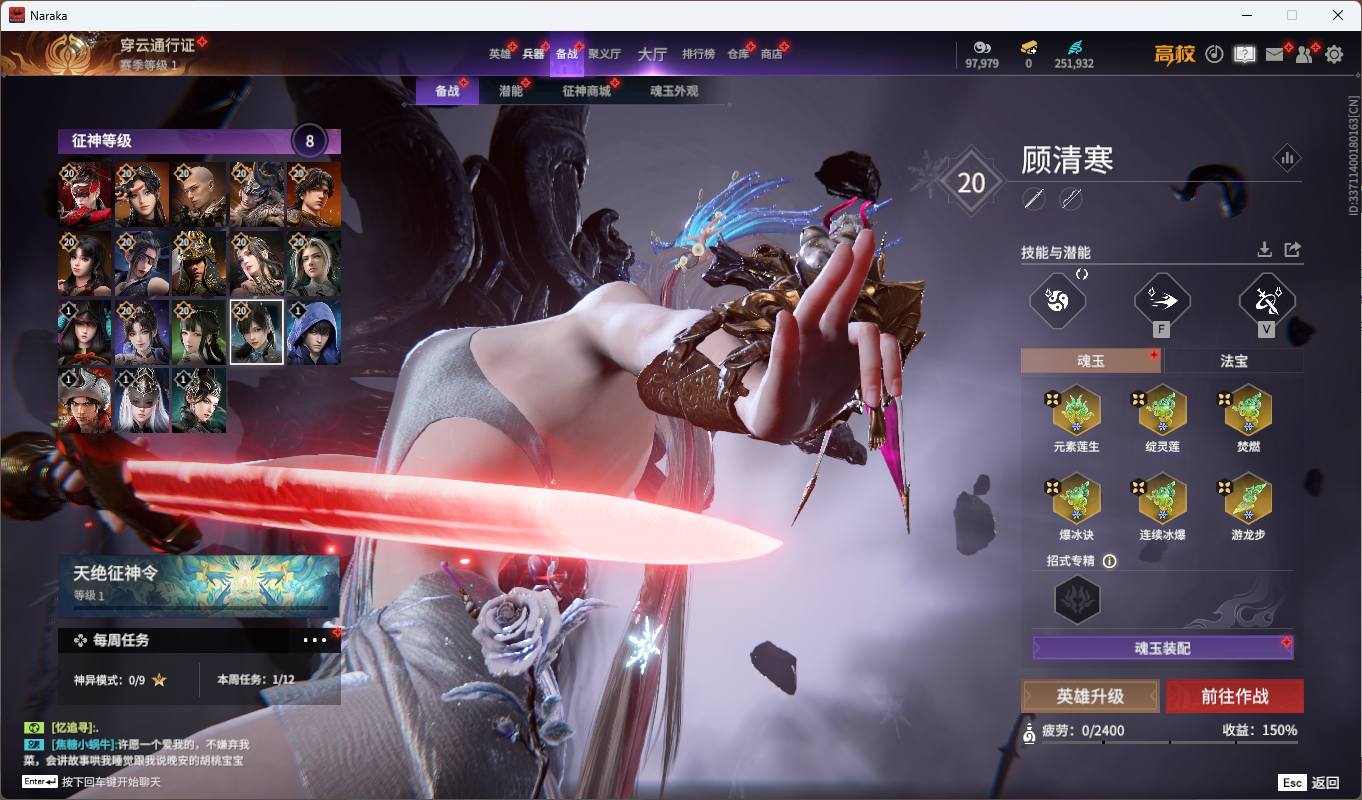Select the golden-helmet hero portrait
Viewport: 1362px width, 800px height.
coord(199,263)
